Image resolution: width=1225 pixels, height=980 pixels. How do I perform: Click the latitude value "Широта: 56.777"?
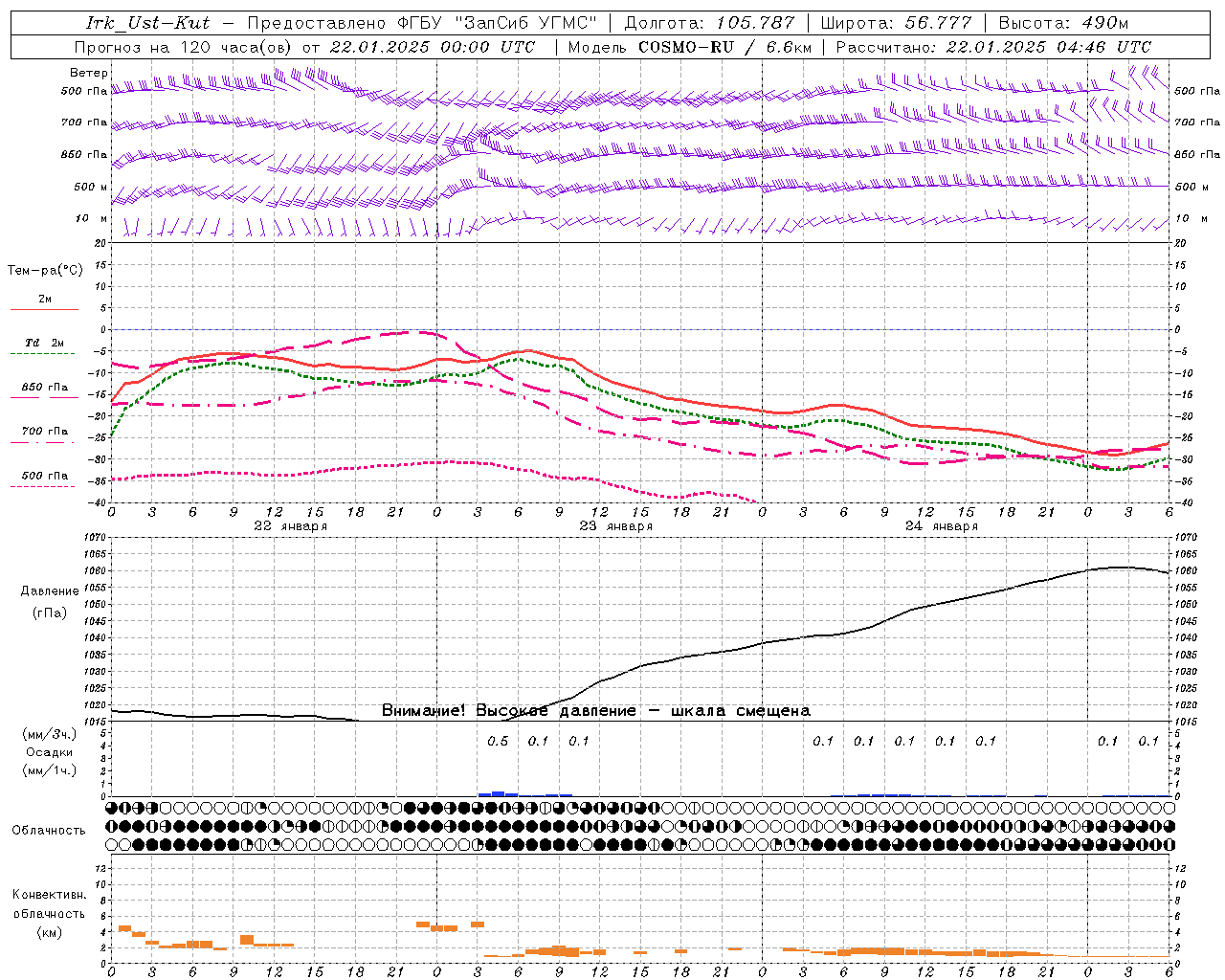pos(896,23)
